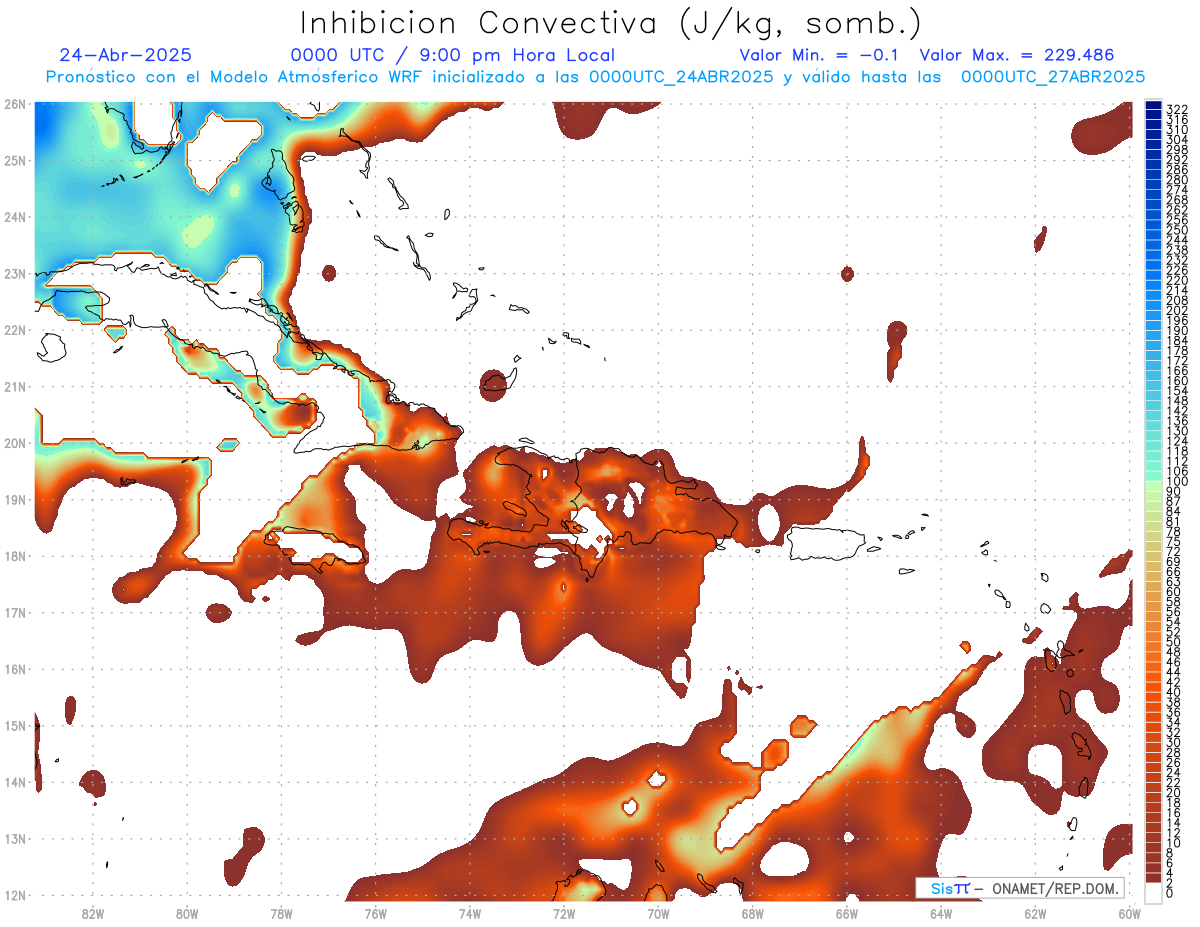Image resolution: width=1200 pixels, height=927 pixels.
Task: Click the "60W" longitude label
Action: click(1129, 913)
